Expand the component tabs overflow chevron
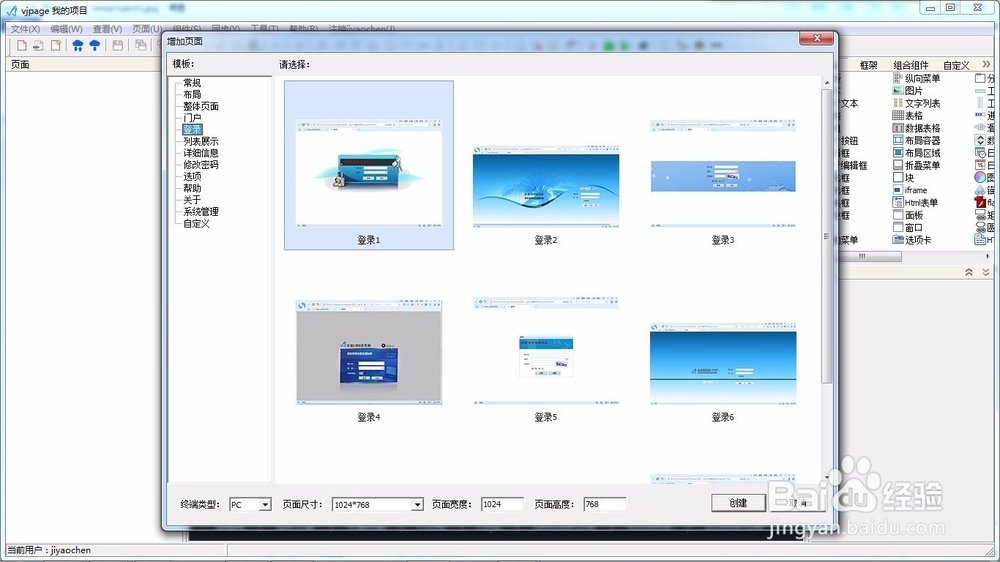This screenshot has width=1000, height=562. [987, 64]
